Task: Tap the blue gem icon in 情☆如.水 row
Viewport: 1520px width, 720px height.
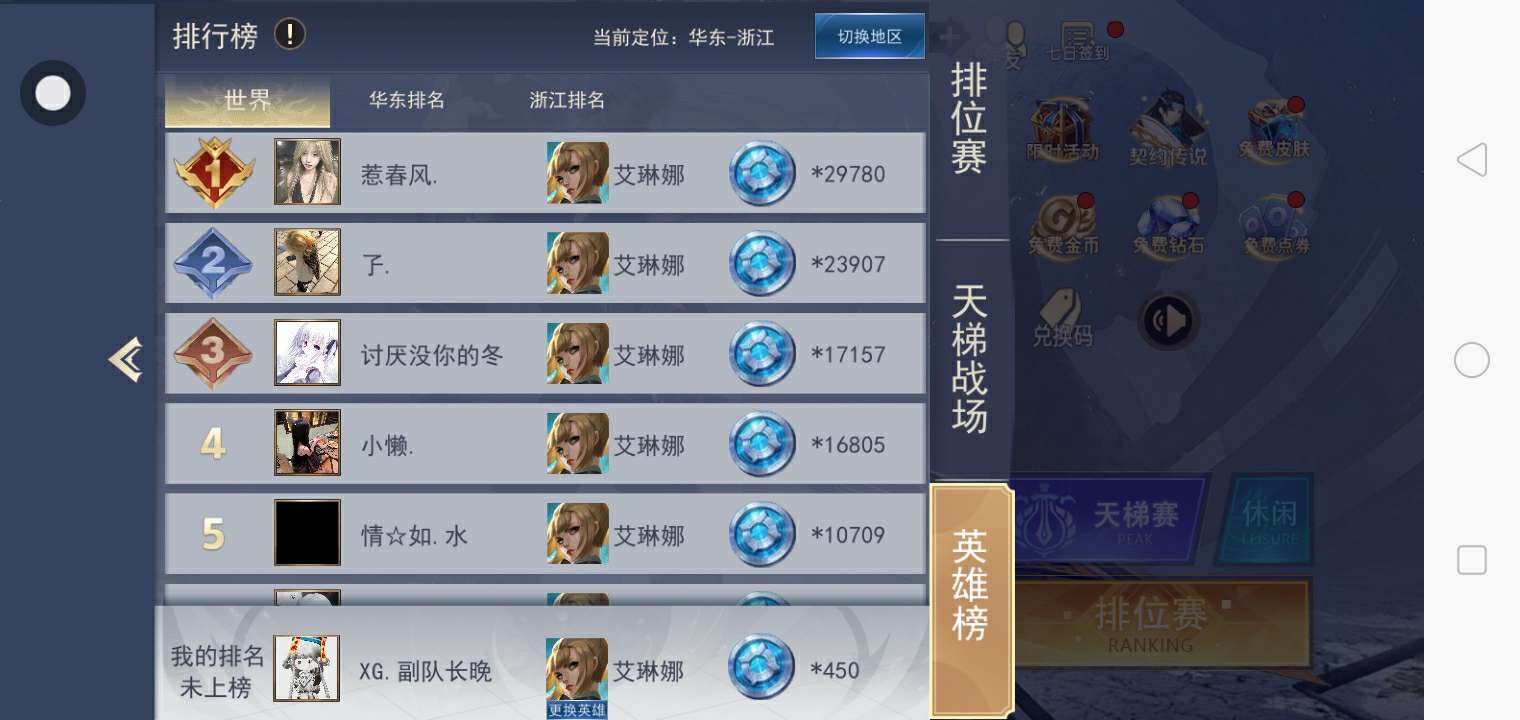Action: [762, 534]
